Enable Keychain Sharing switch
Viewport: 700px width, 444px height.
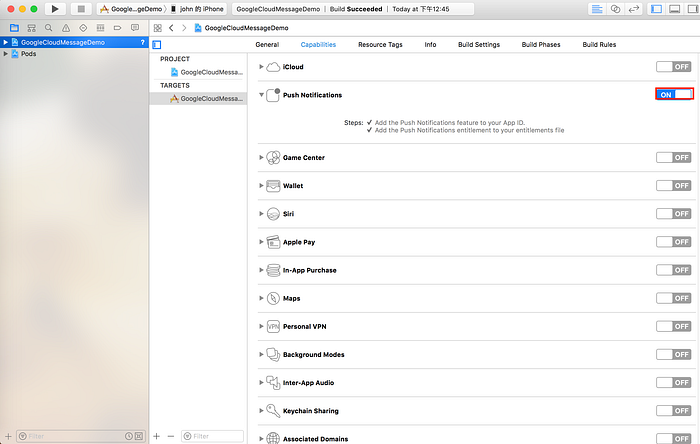tap(674, 411)
